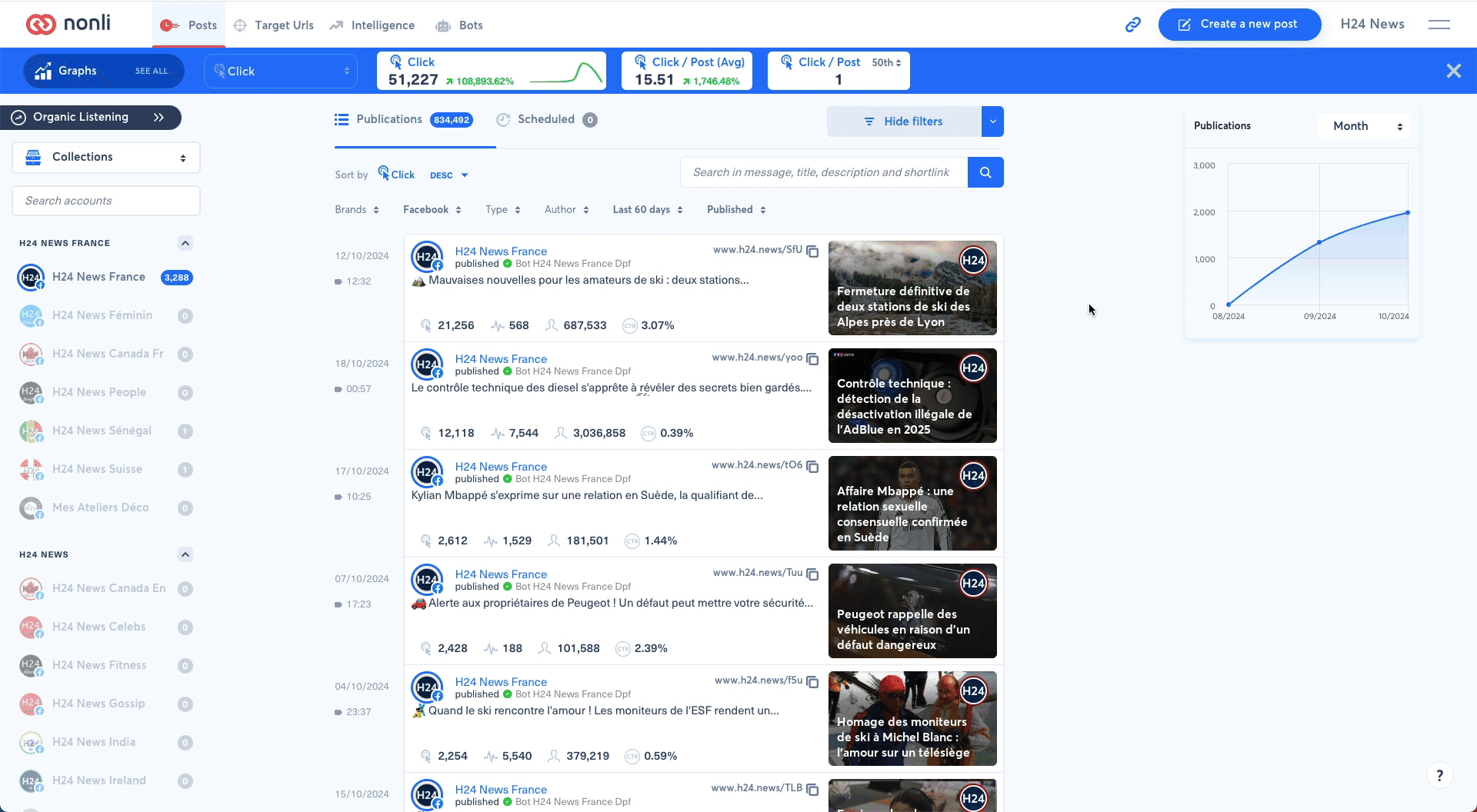This screenshot has height=812, width=1477.
Task: Open the Collections dropdown
Action: 106,157
